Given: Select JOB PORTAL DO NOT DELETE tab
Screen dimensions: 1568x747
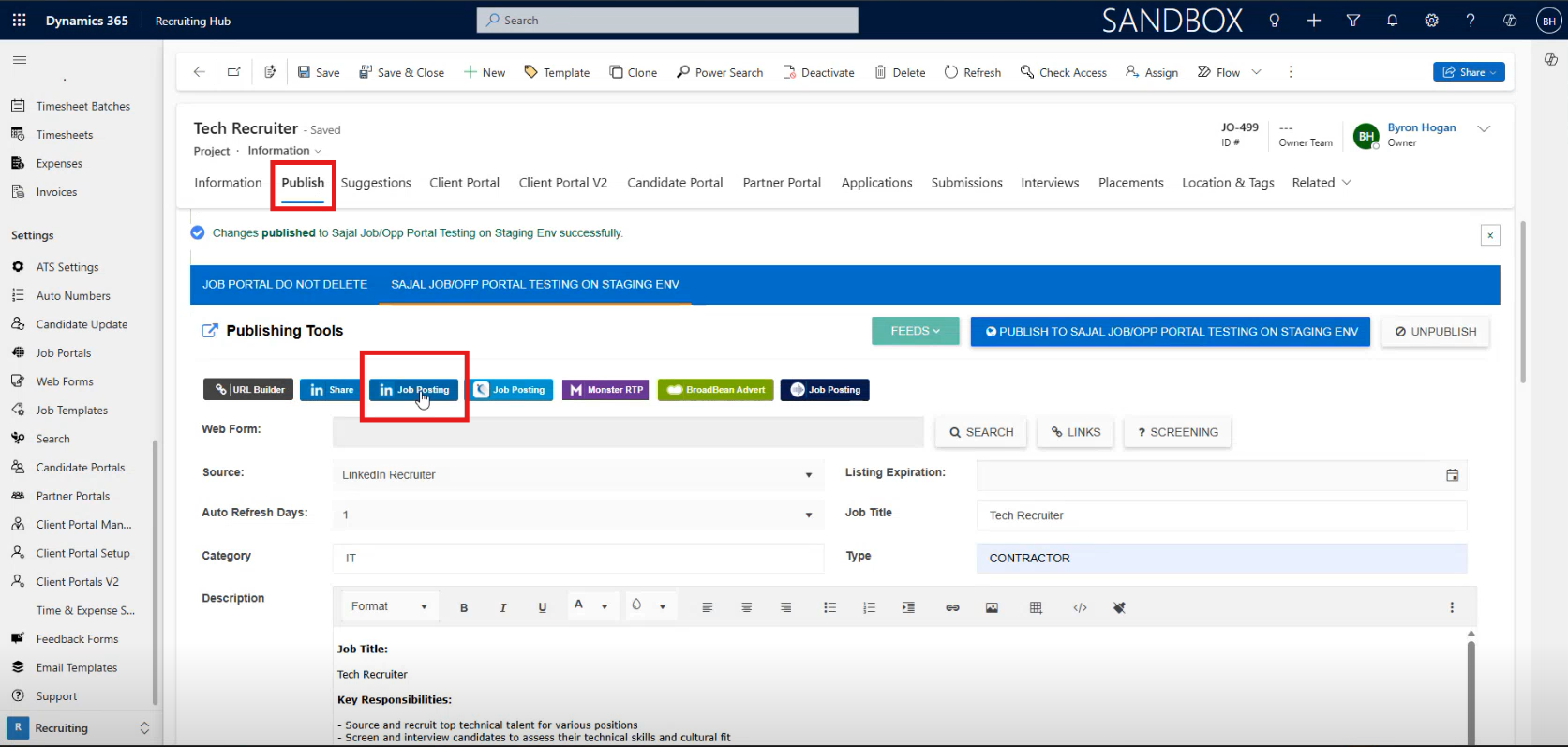Looking at the screenshot, I should point(285,284).
